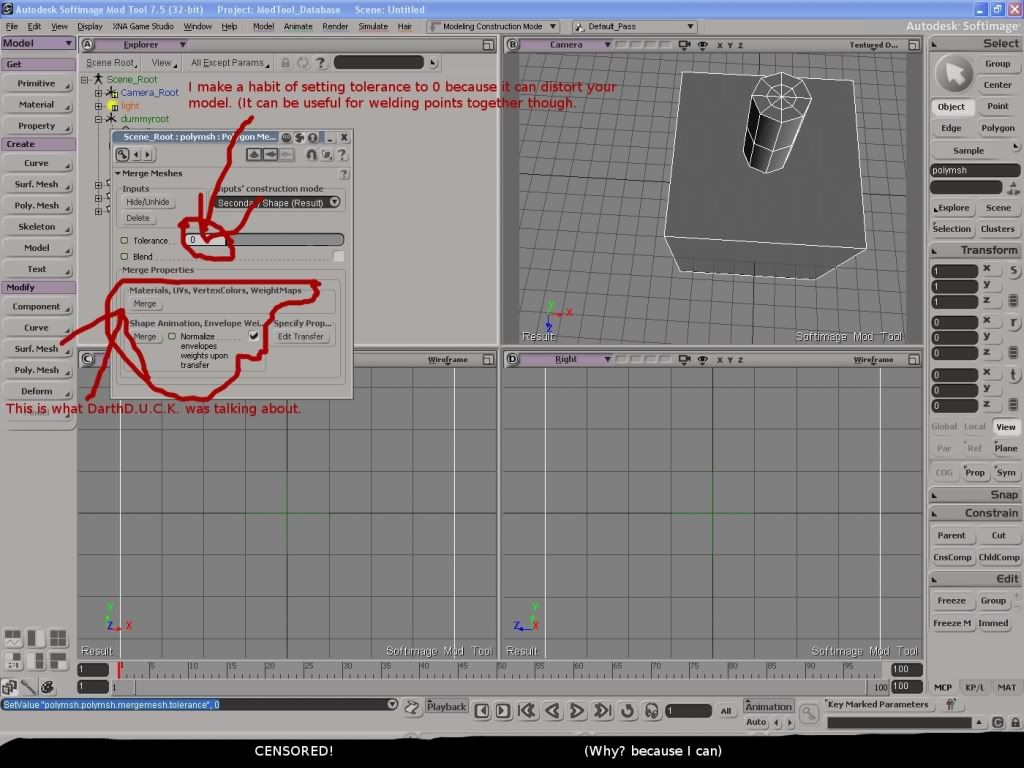
Task: Click the keyframe key icon near Animation
Action: point(808,713)
